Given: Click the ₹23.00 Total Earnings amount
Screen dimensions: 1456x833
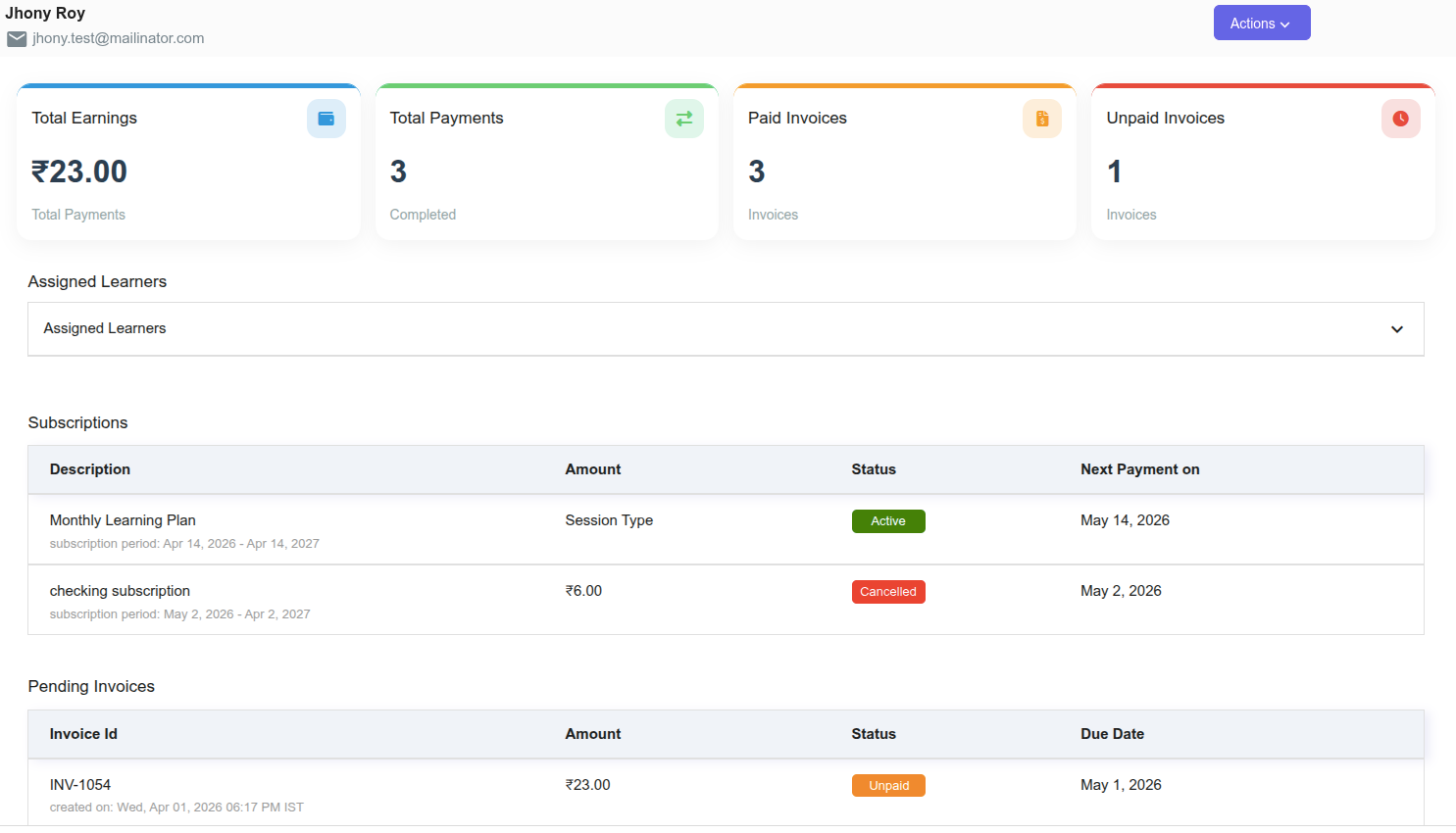Looking at the screenshot, I should coord(79,171).
